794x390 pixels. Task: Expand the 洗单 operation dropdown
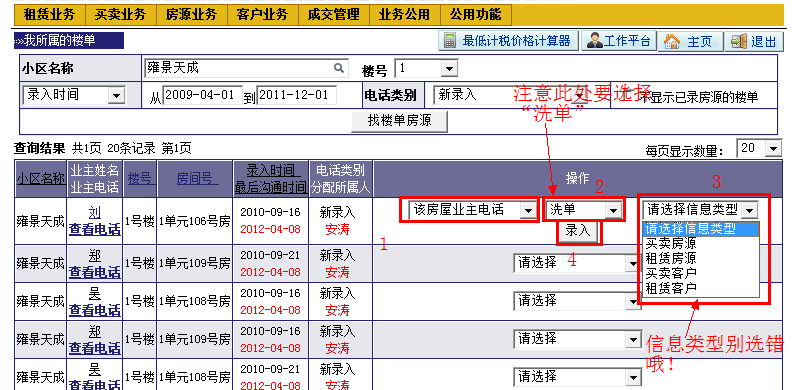[614, 210]
